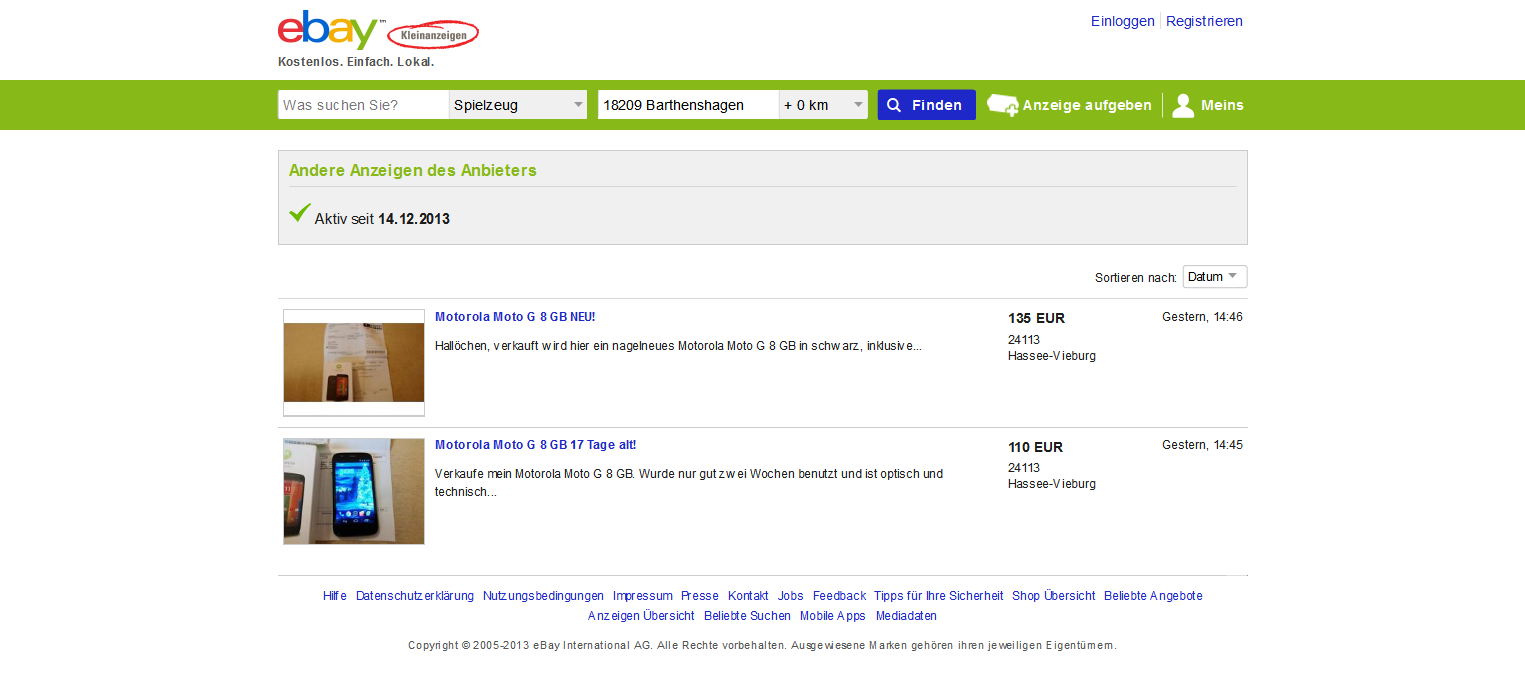This screenshot has height=697, width=1525.
Task: Open the Mediadaten footer link
Action: pos(907,616)
